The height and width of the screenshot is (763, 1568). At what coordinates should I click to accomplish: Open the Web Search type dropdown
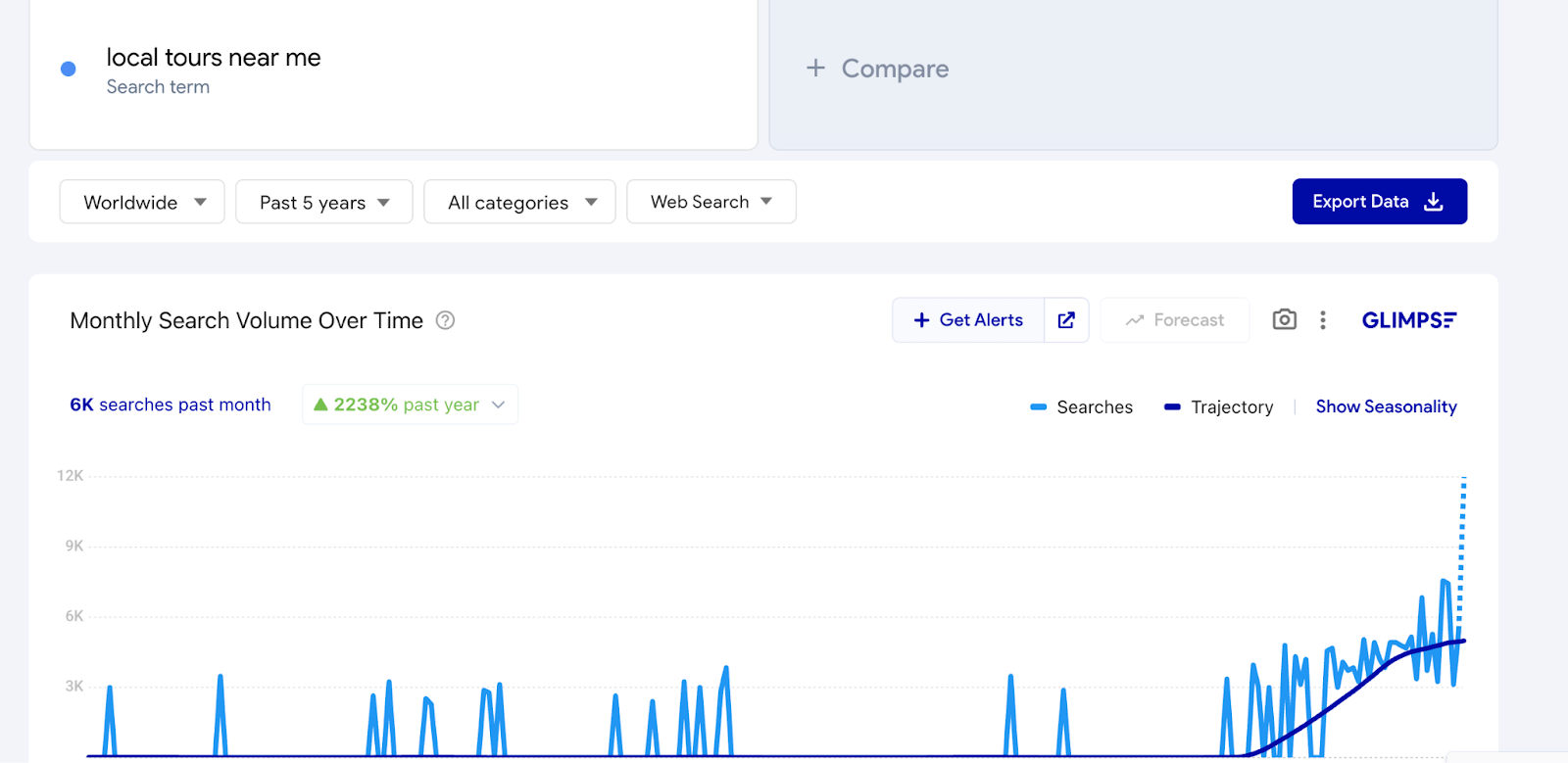tap(710, 202)
